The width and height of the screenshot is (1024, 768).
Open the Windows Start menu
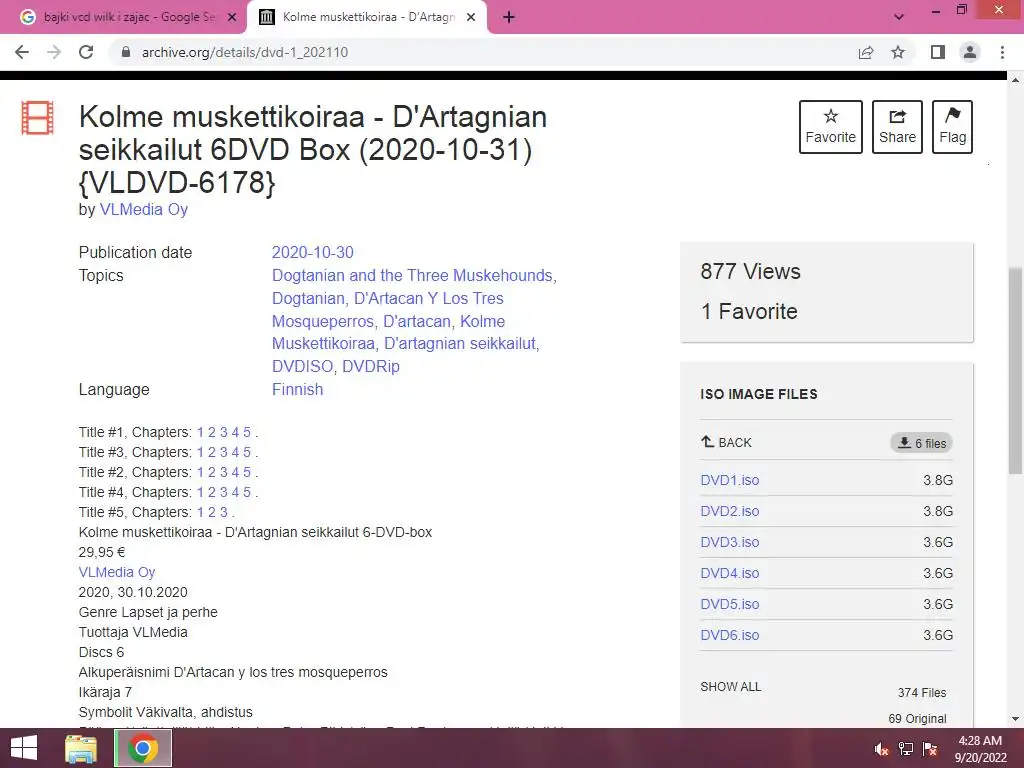click(x=24, y=748)
